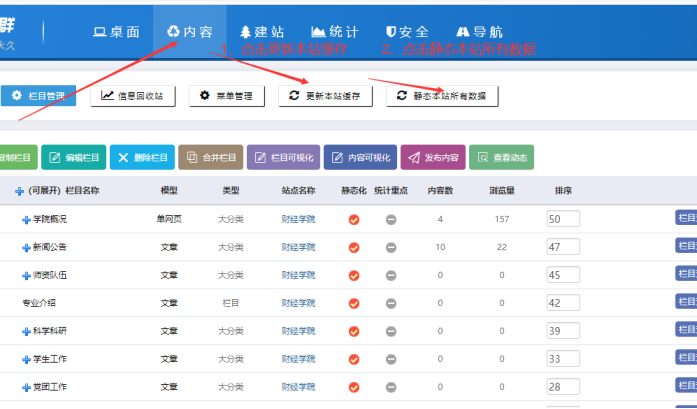Switch to the 内容 top menu
Screen dimensions: 697x409
190,31
